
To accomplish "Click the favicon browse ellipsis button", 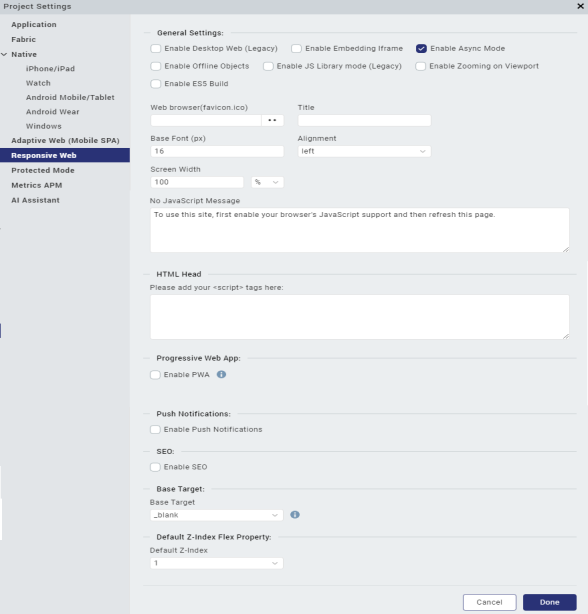I will [272, 120].
